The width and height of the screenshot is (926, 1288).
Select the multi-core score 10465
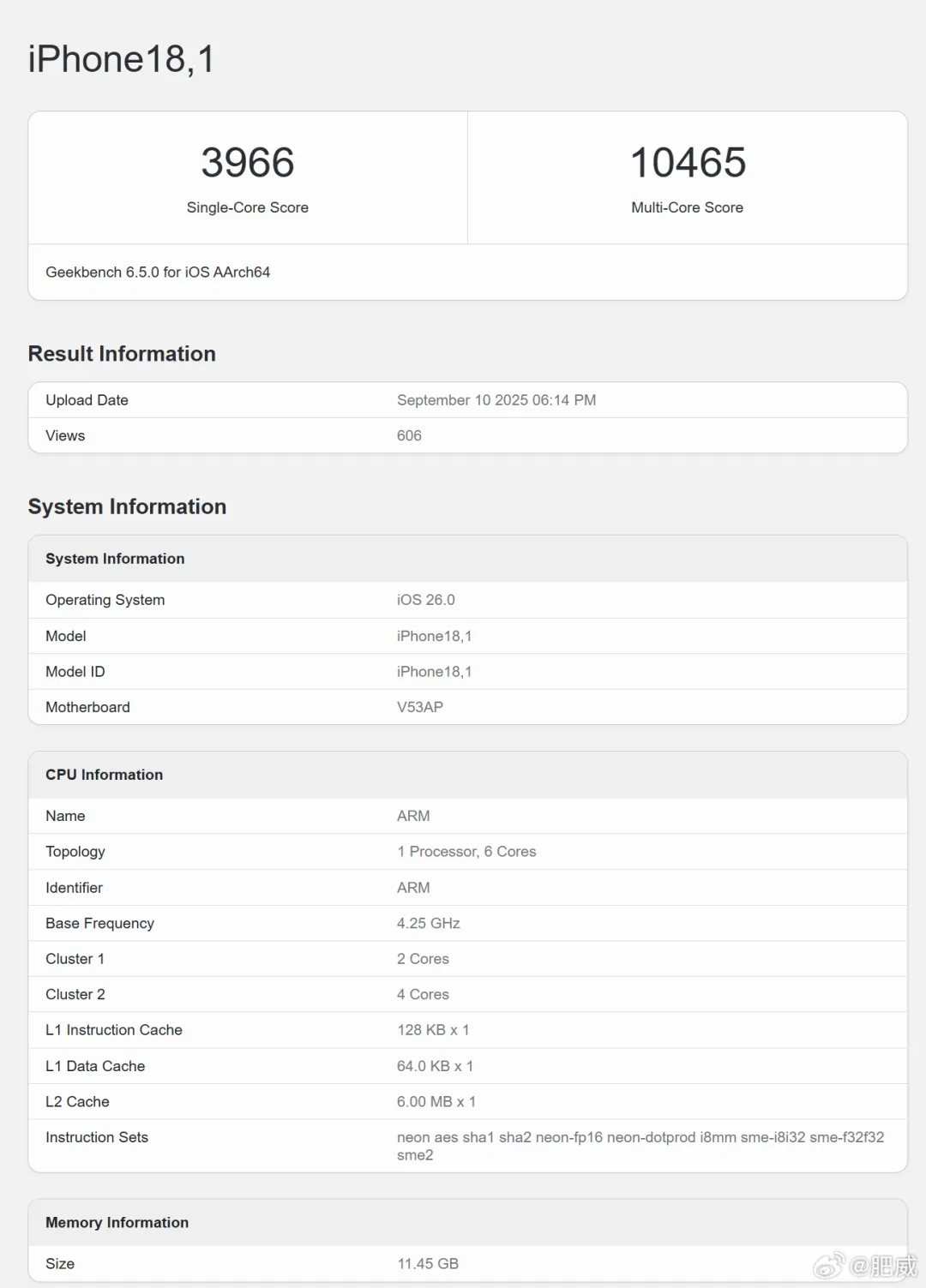(688, 163)
